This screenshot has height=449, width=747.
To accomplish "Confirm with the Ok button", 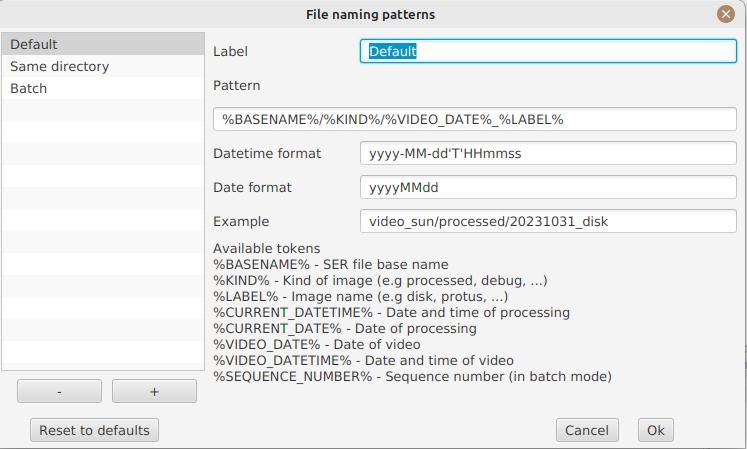I will coord(655,430).
